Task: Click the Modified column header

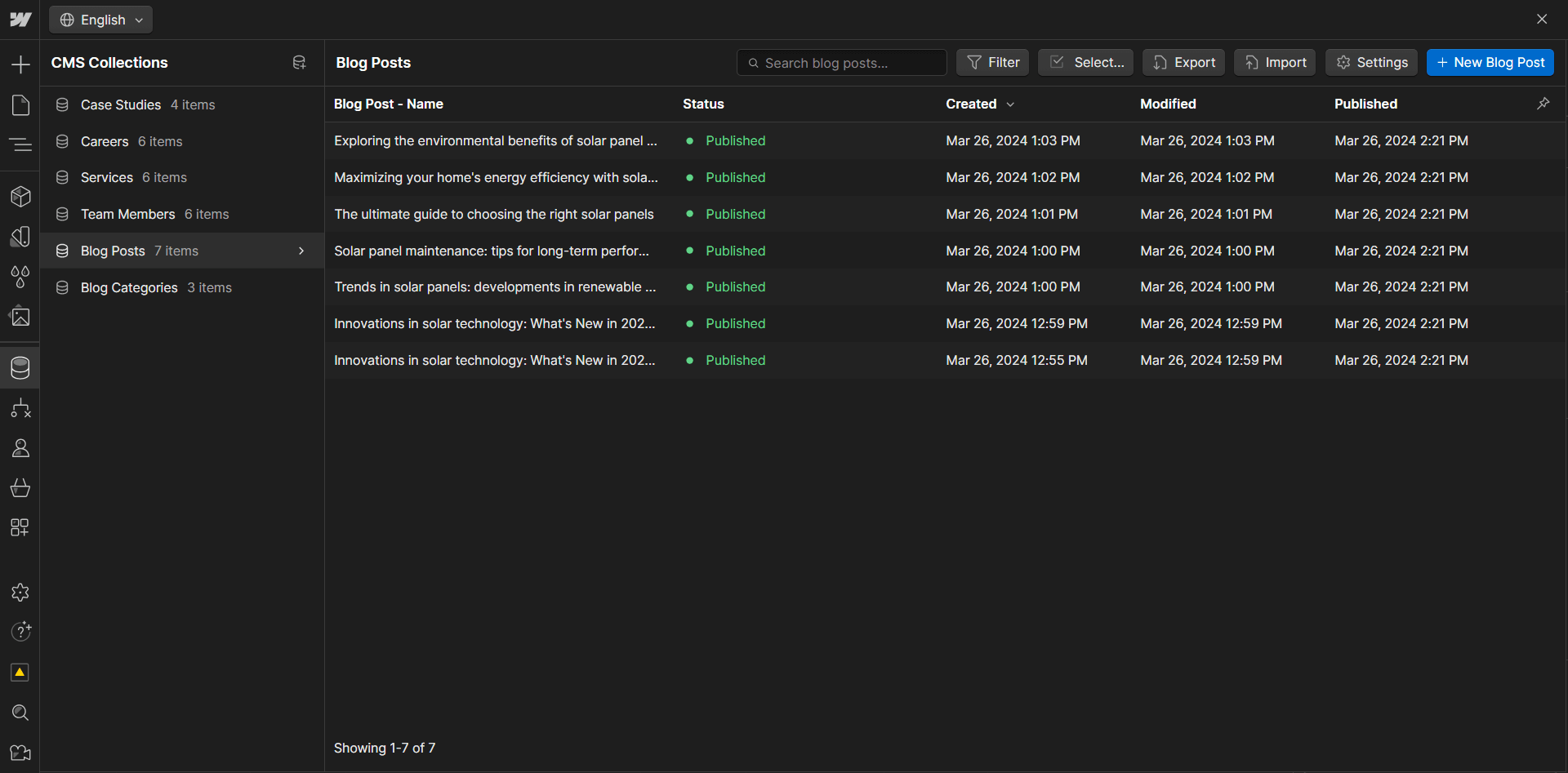Action: 1168,104
